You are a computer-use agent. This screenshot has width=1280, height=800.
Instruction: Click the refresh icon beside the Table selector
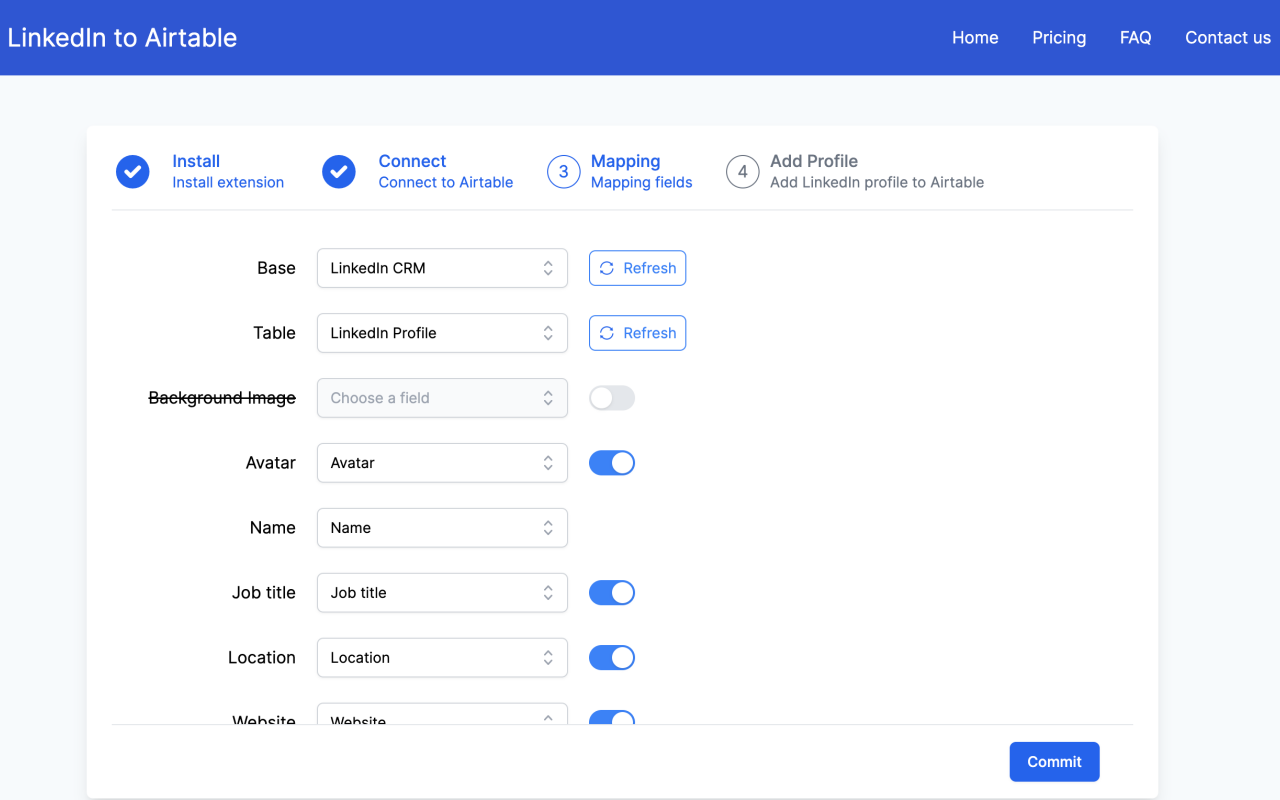[x=608, y=333]
